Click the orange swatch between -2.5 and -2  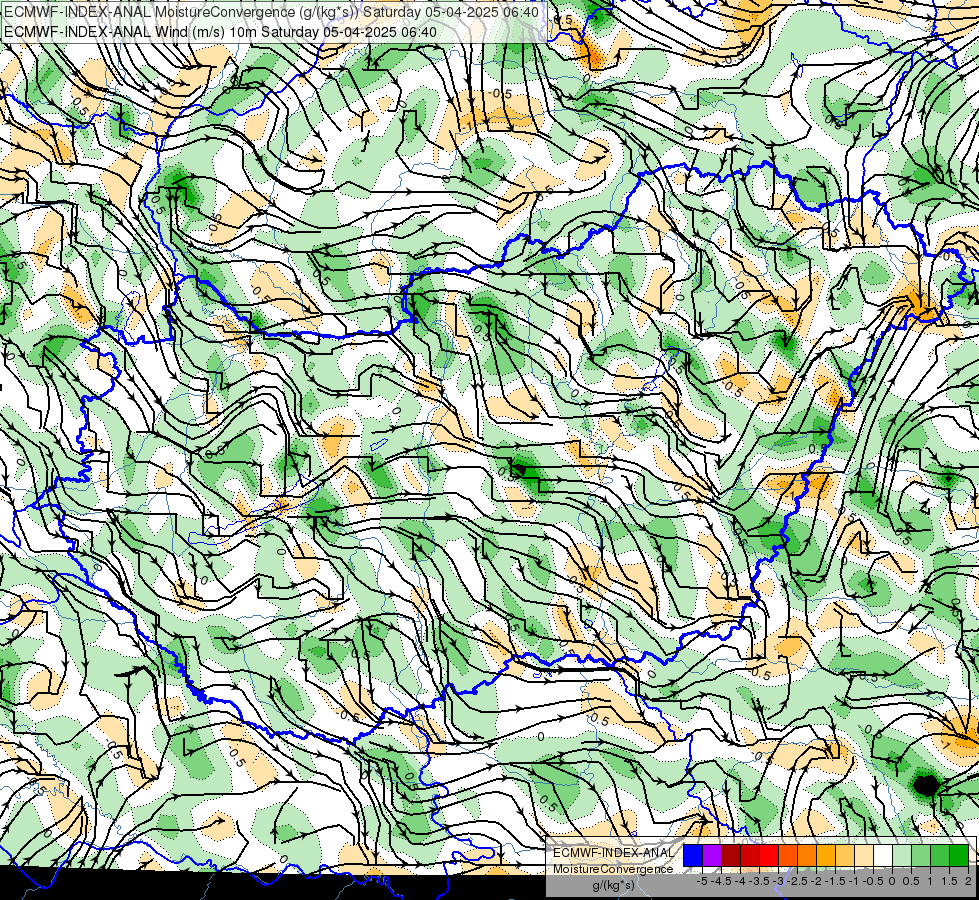[807, 856]
